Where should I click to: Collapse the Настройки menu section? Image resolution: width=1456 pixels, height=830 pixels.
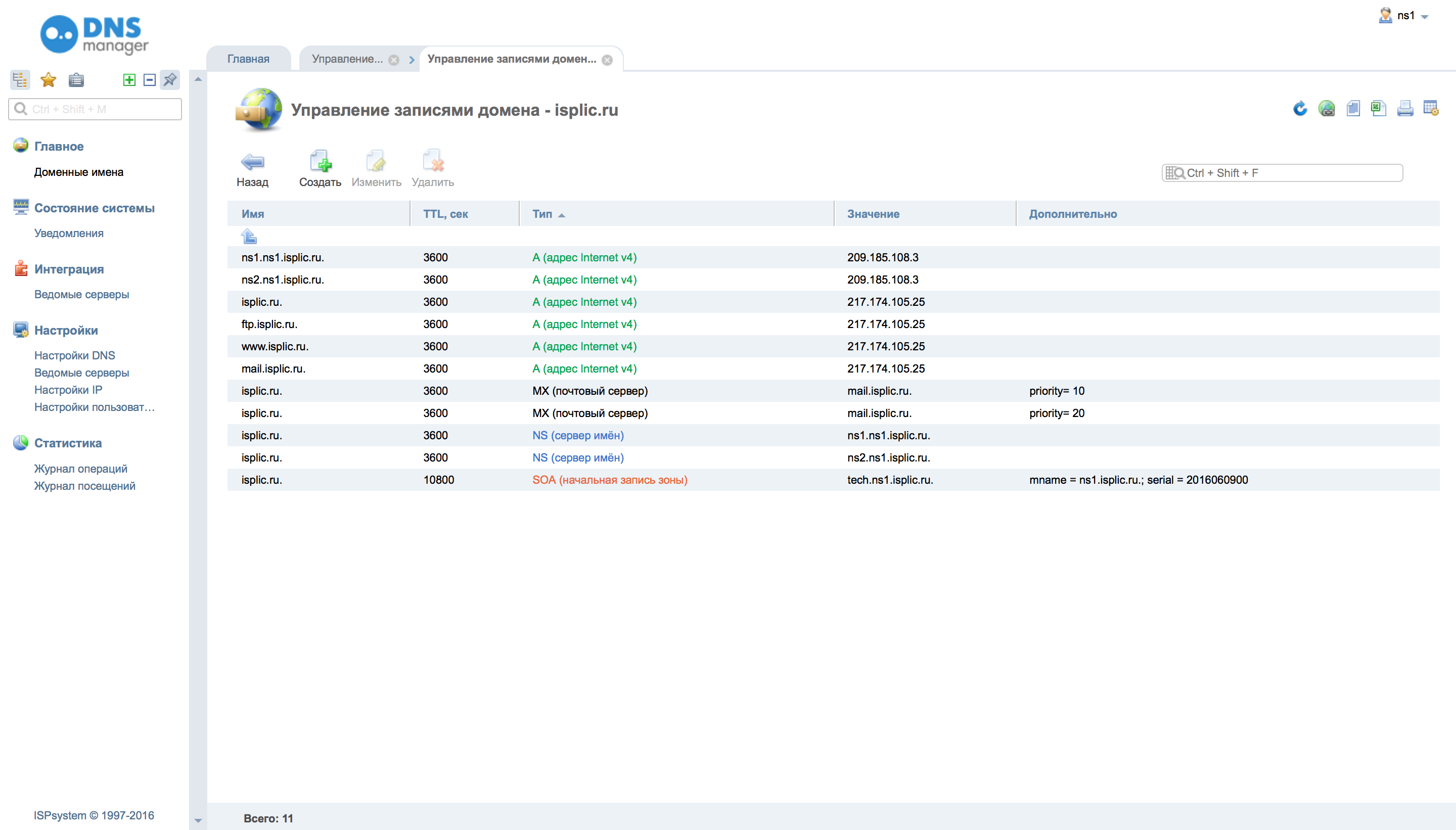pyautogui.click(x=66, y=330)
